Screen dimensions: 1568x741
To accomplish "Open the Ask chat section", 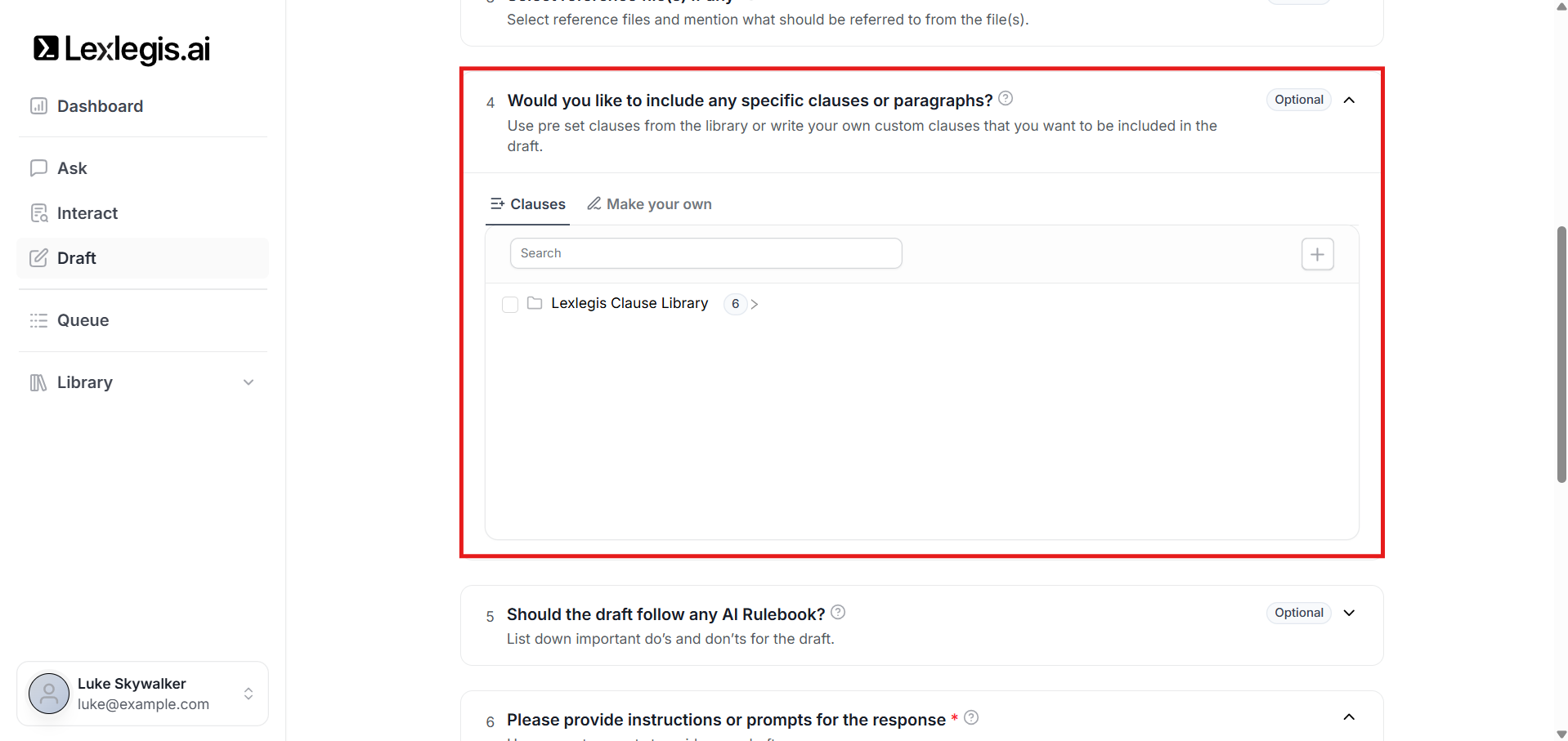I will (72, 168).
